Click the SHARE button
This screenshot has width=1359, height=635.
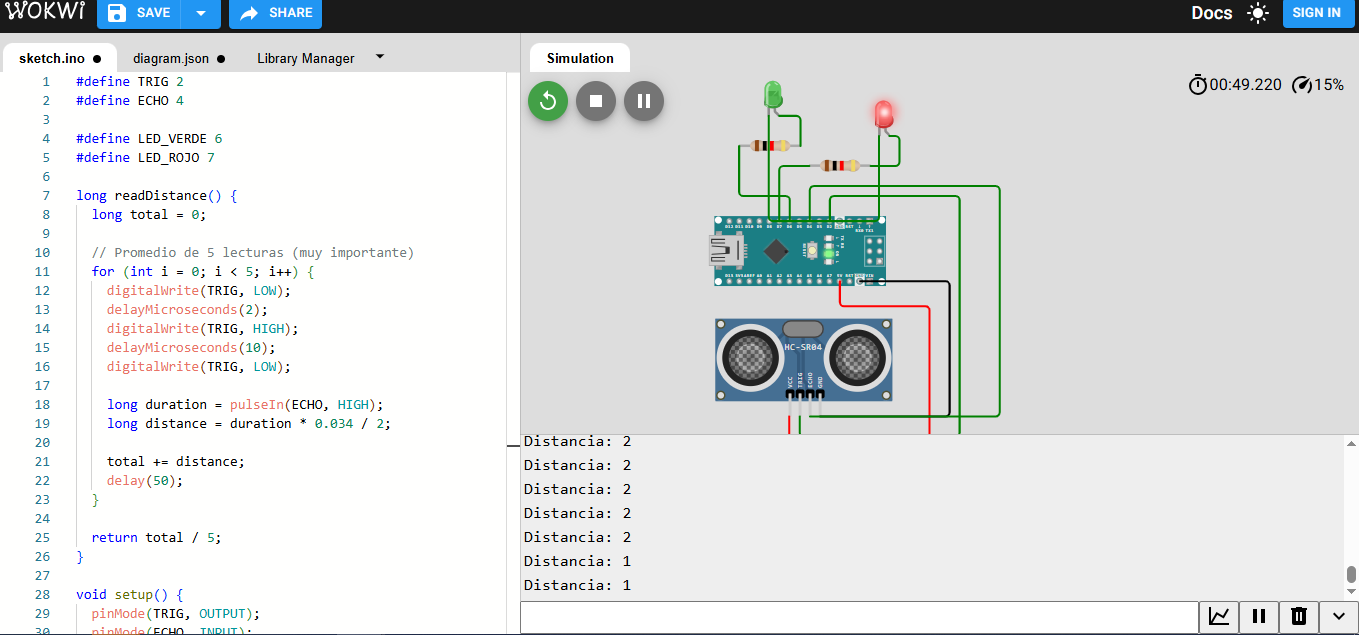[276, 13]
